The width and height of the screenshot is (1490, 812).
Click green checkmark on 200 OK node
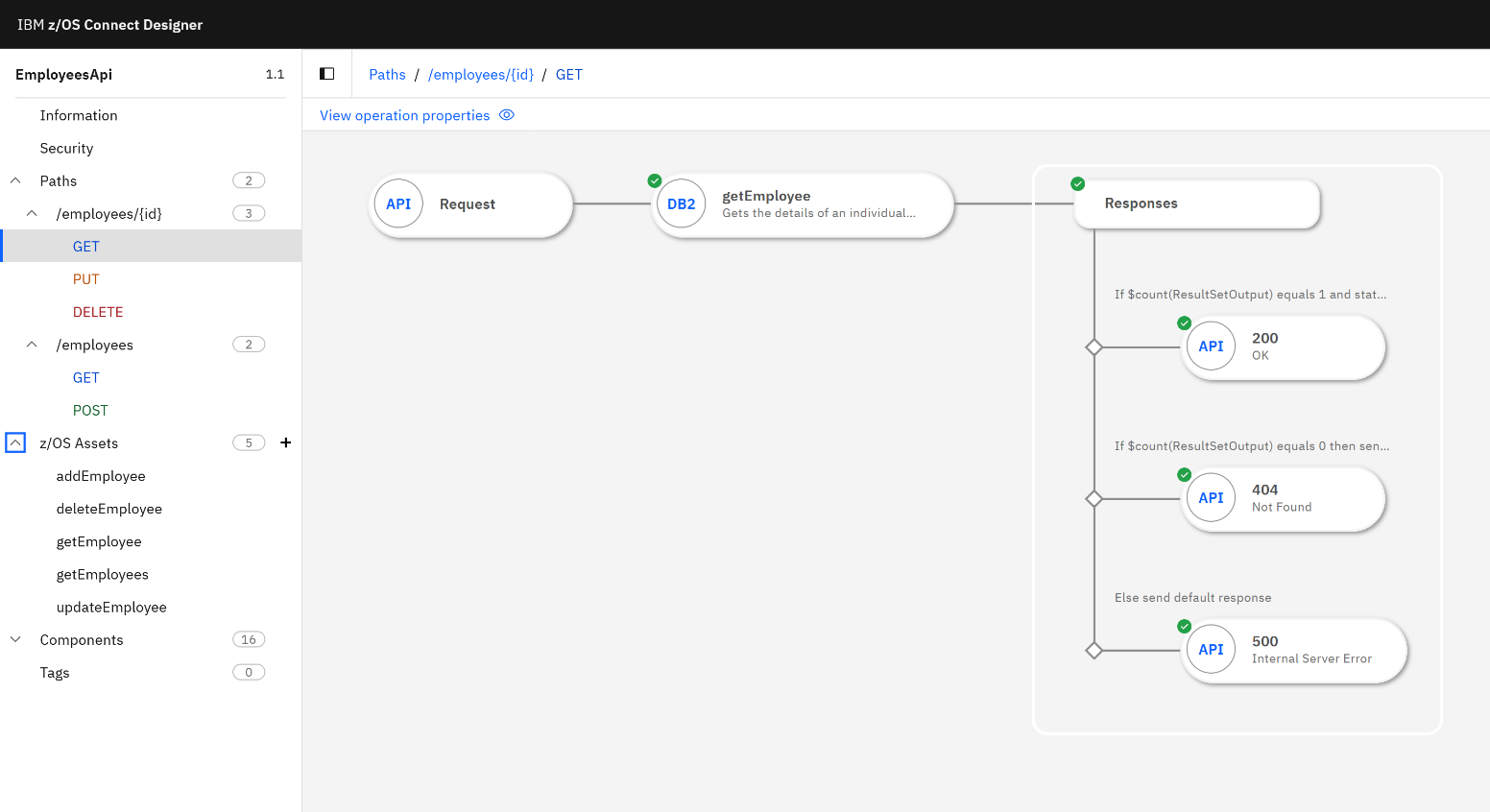tap(1185, 322)
